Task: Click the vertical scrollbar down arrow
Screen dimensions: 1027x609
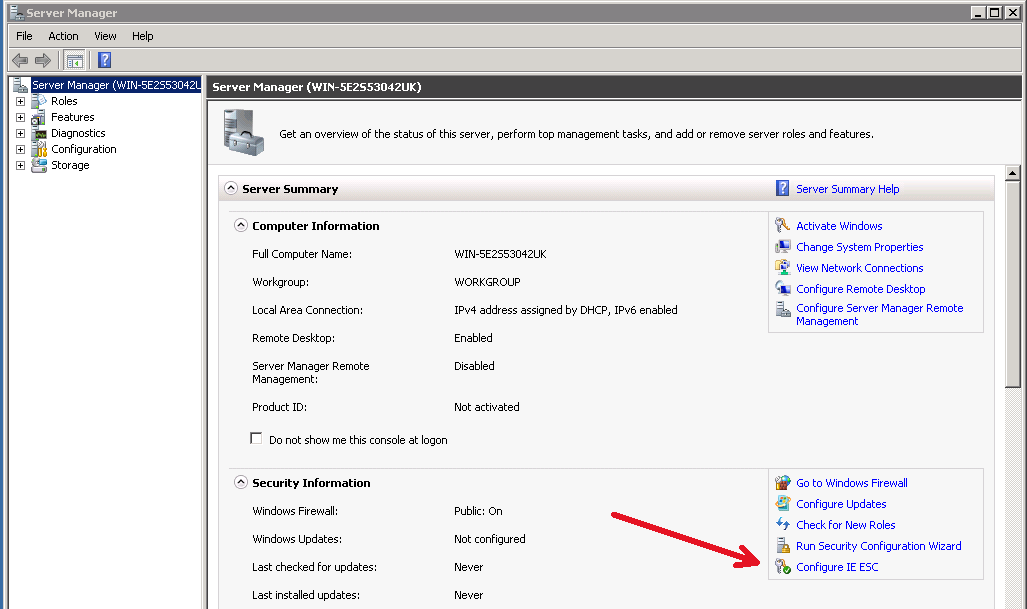Action: (x=1013, y=601)
